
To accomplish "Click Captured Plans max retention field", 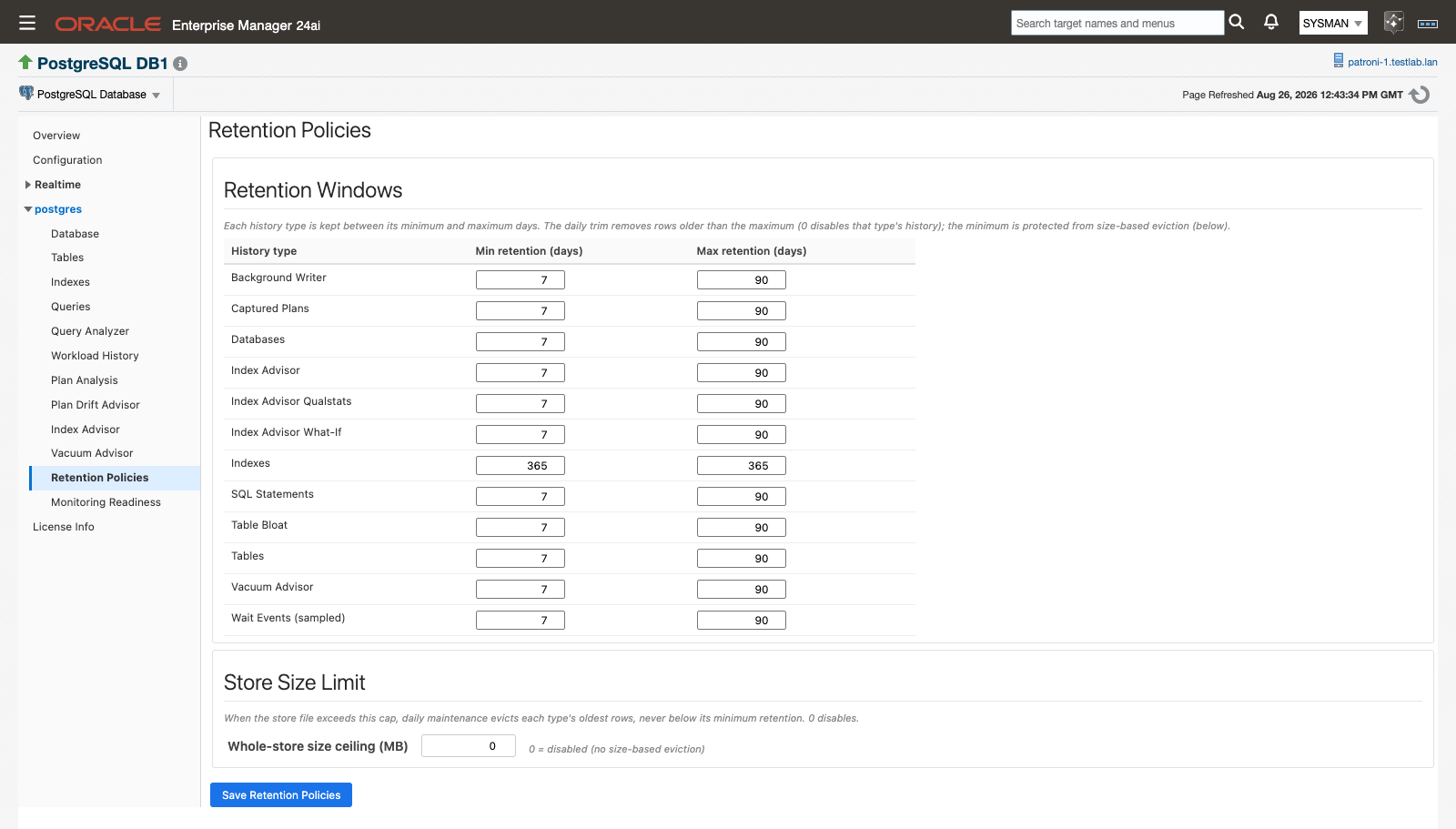I will tap(742, 311).
